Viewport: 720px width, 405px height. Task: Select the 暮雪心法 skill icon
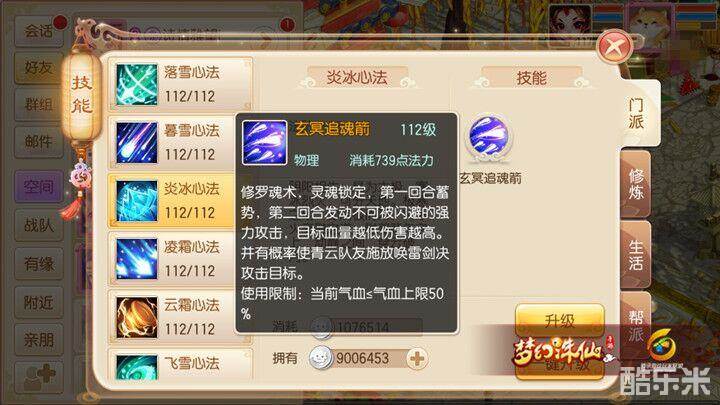(136, 142)
